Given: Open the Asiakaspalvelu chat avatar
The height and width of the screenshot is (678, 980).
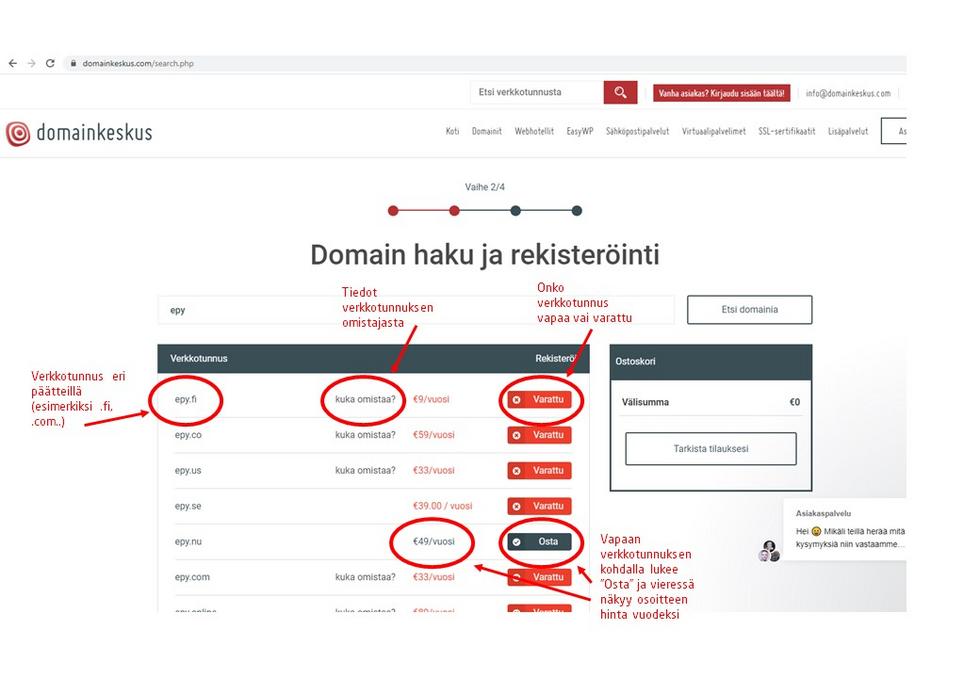Looking at the screenshot, I should [768, 551].
